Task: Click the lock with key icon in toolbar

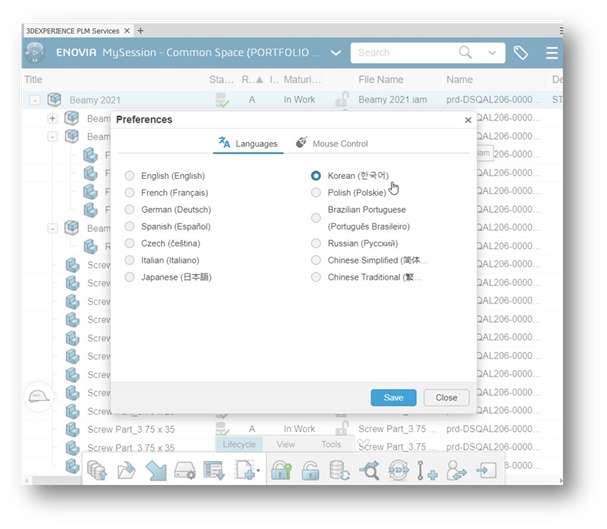Action: coord(281,471)
